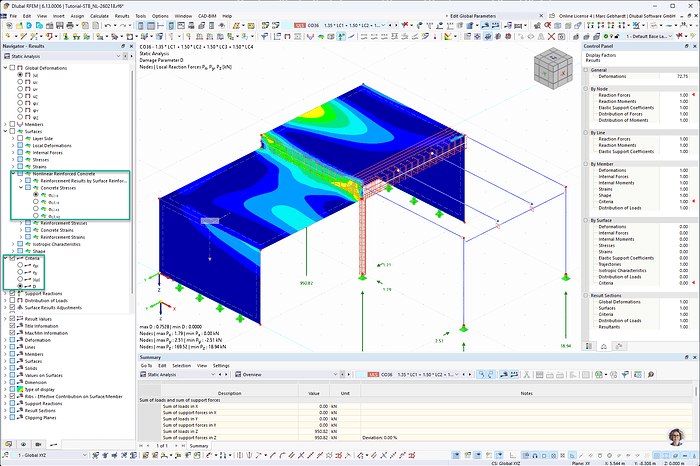Pin the Navigator Results panel
The height and width of the screenshot is (466, 700).
click(x=122, y=47)
